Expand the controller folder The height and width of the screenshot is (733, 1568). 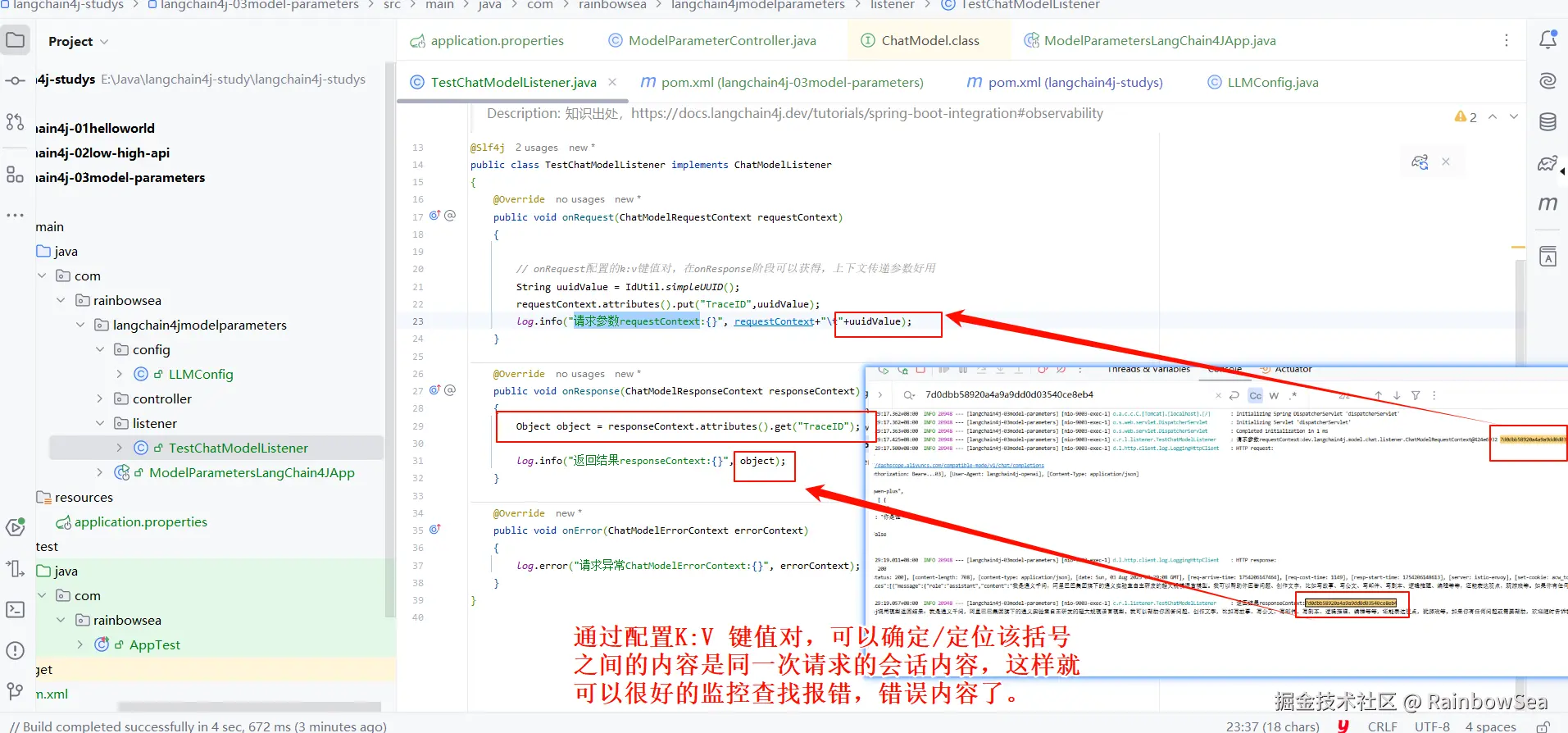[x=100, y=398]
